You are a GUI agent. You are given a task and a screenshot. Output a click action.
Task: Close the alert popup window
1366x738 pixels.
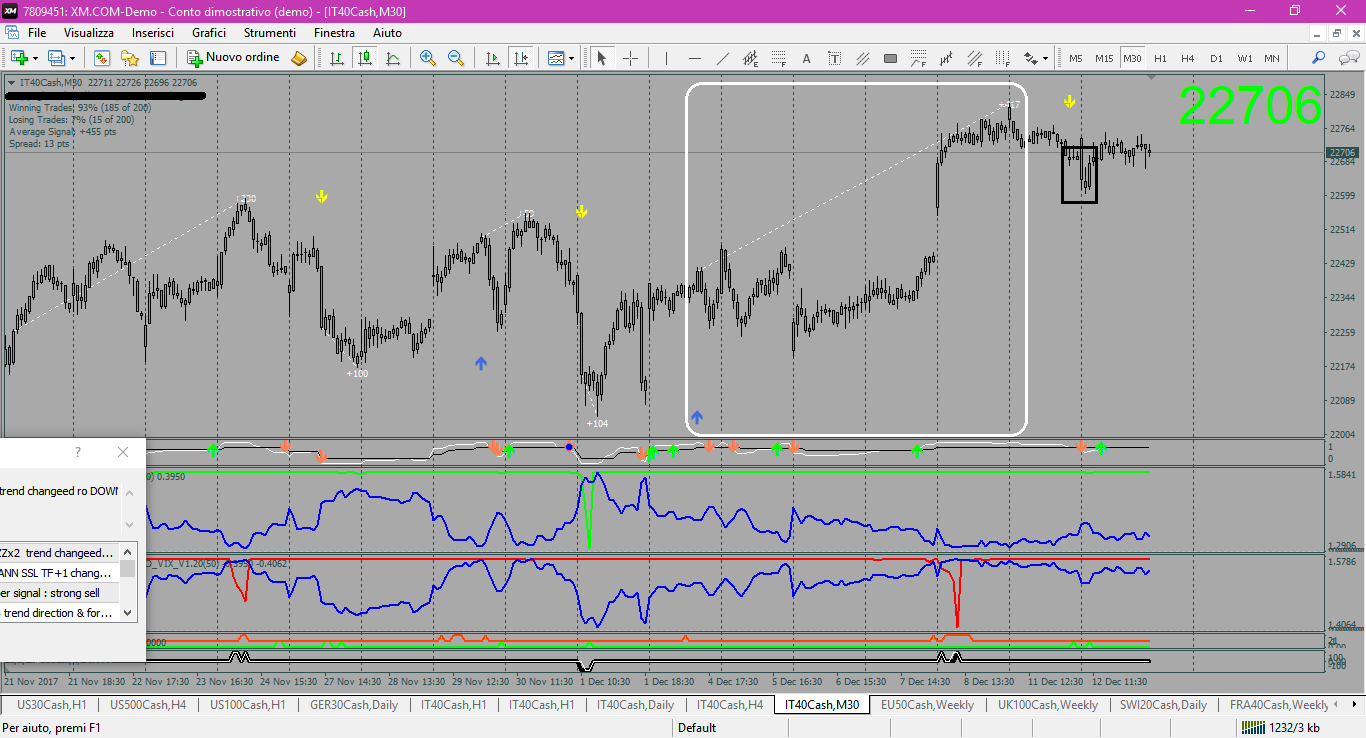[123, 452]
